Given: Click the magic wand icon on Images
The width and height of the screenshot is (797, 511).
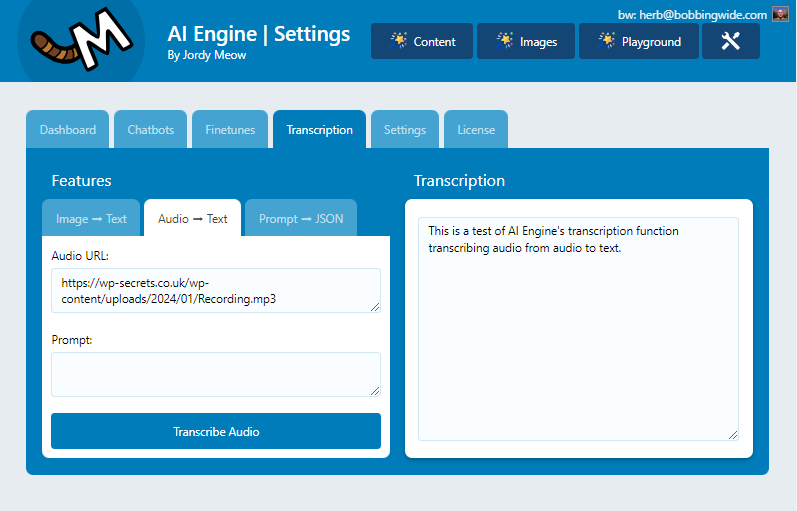Looking at the screenshot, I should click(x=504, y=41).
